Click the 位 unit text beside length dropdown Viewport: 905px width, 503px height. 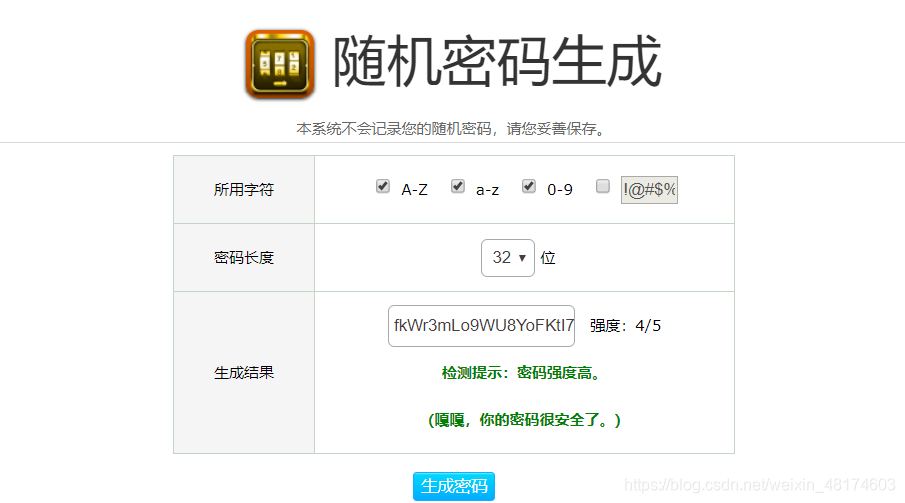pos(548,258)
